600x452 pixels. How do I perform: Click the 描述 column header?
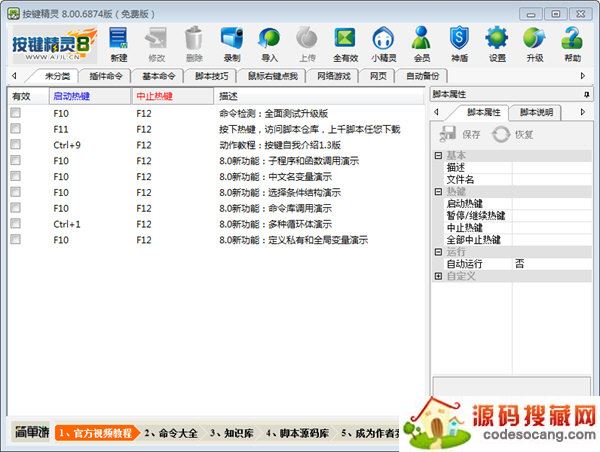point(319,96)
